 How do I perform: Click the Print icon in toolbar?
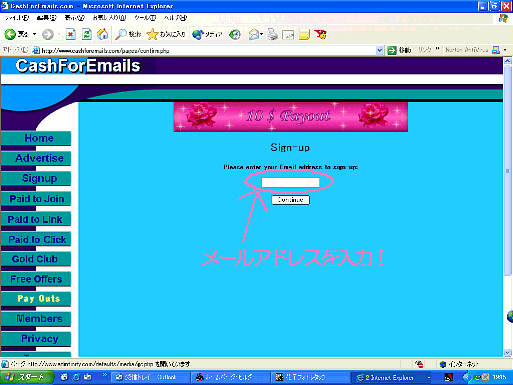coord(272,34)
